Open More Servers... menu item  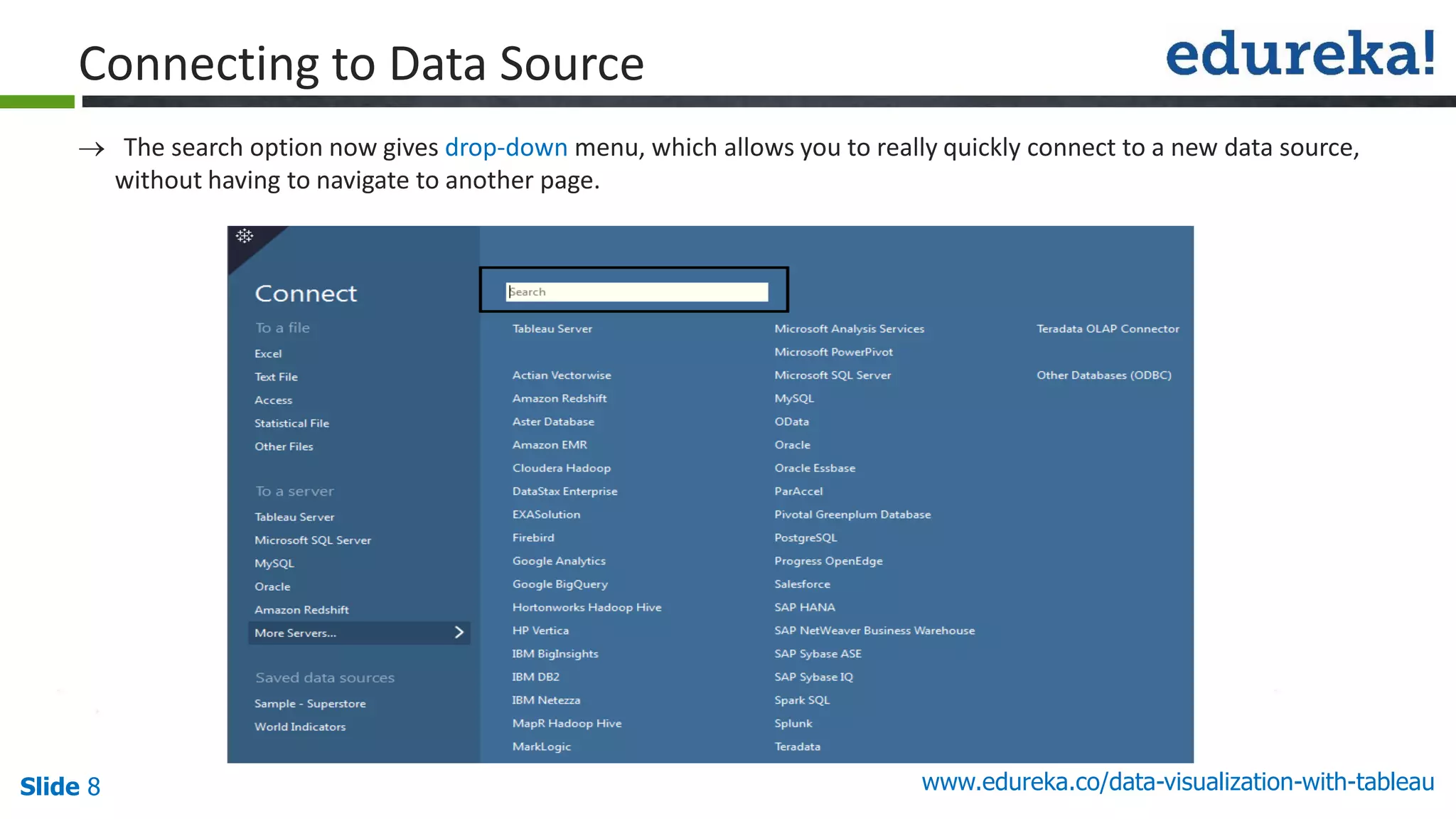(359, 633)
